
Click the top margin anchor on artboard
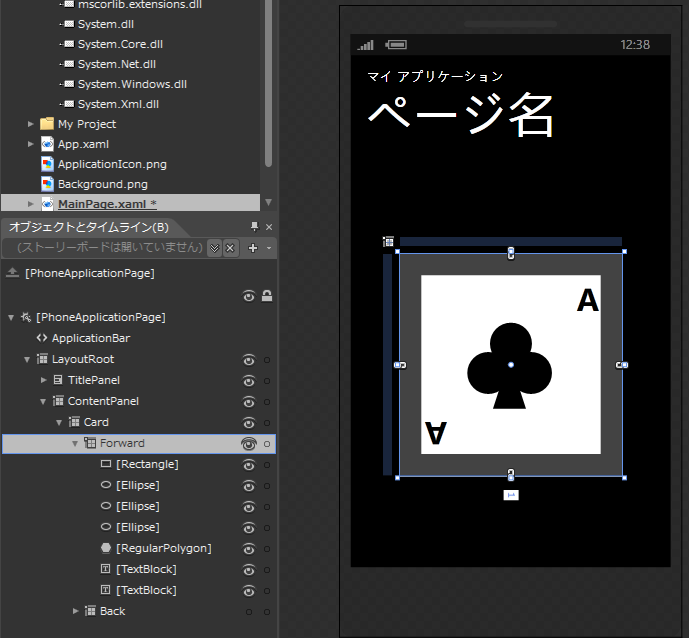[511, 253]
